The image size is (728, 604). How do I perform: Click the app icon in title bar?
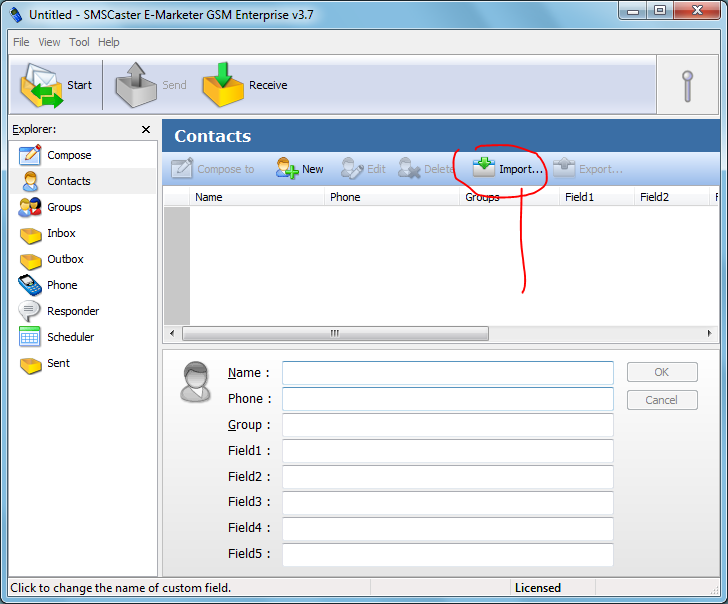click(16, 15)
